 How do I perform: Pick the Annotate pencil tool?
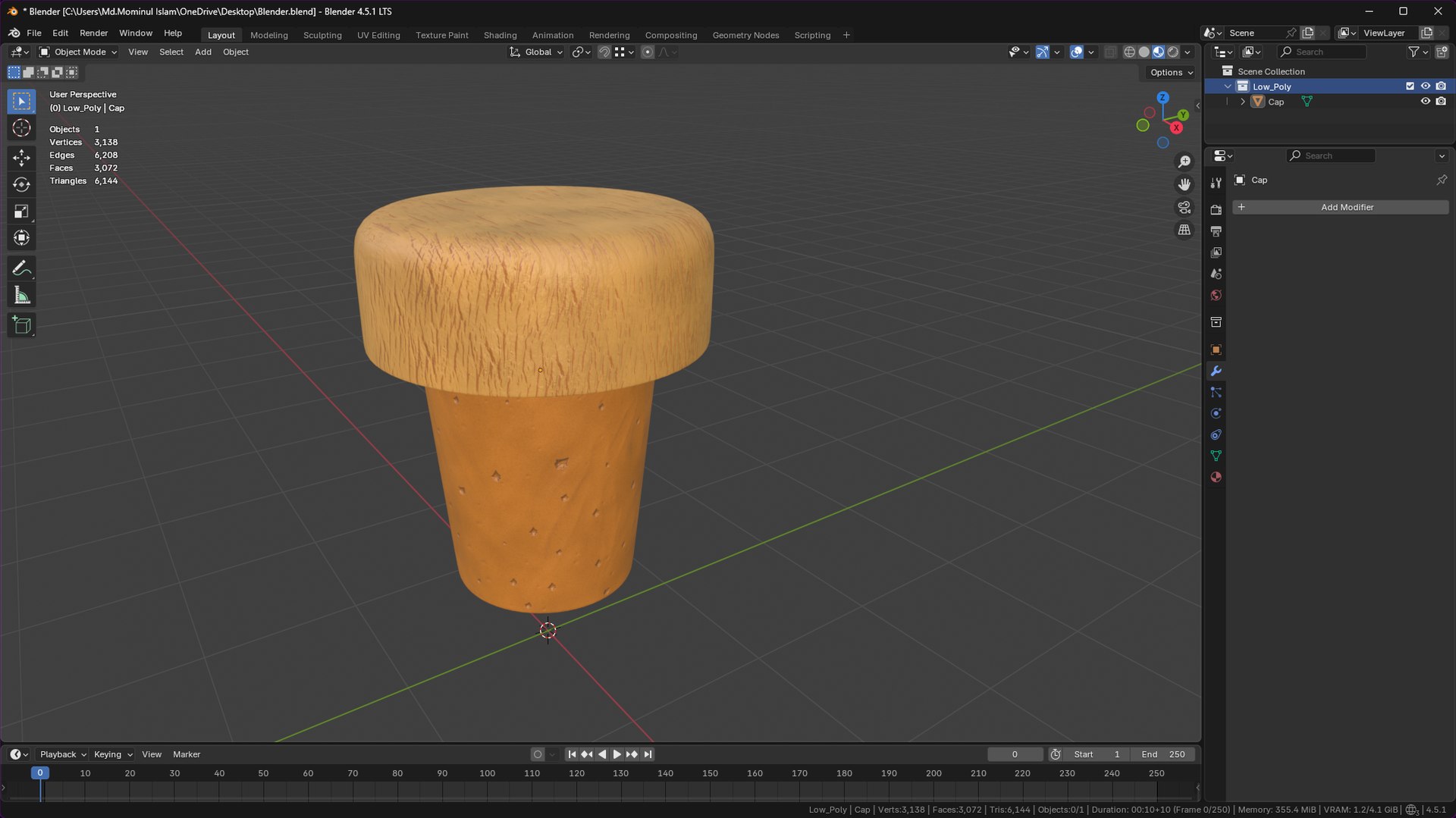[x=21, y=268]
